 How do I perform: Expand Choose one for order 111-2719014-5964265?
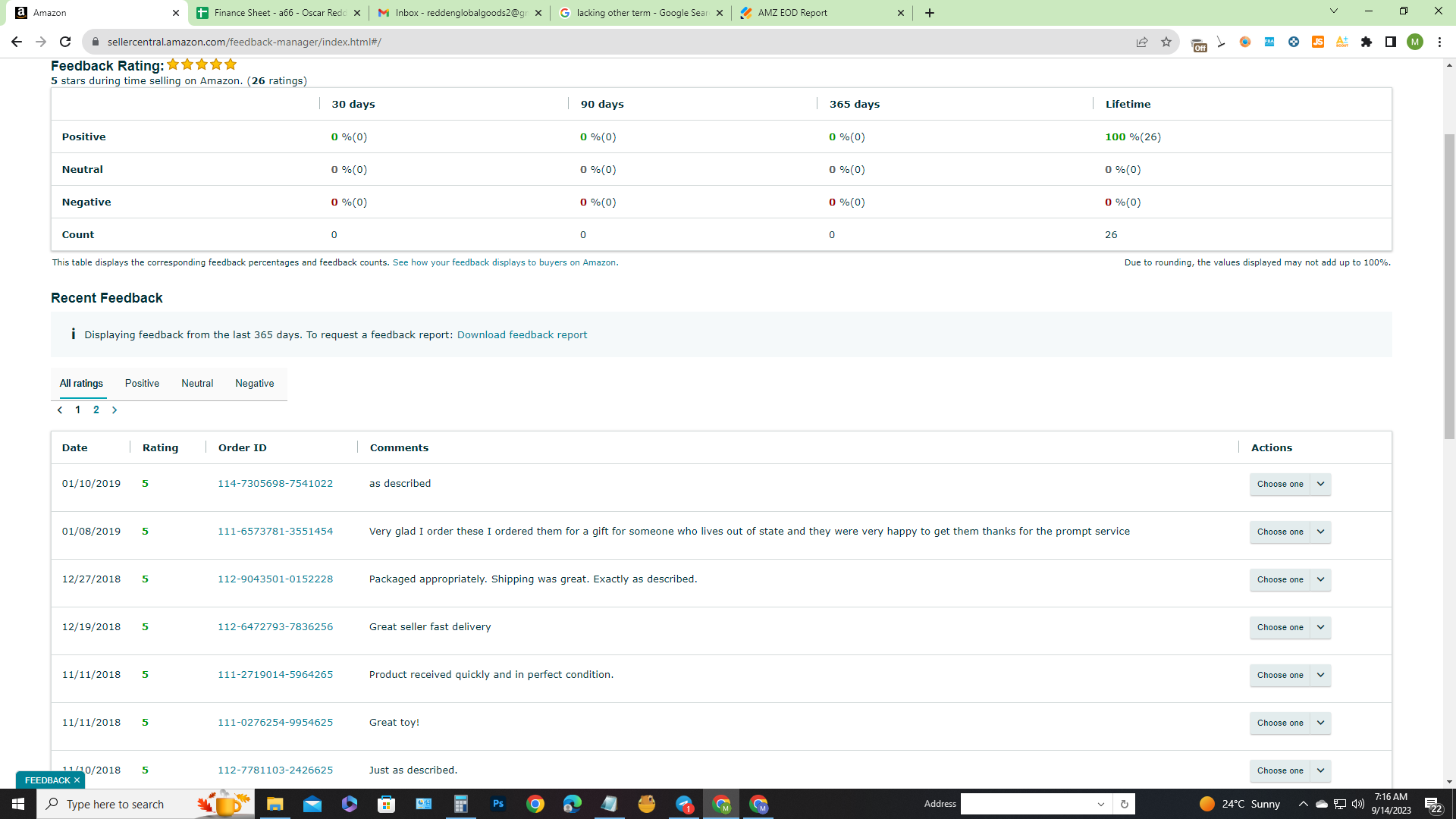click(x=1290, y=675)
